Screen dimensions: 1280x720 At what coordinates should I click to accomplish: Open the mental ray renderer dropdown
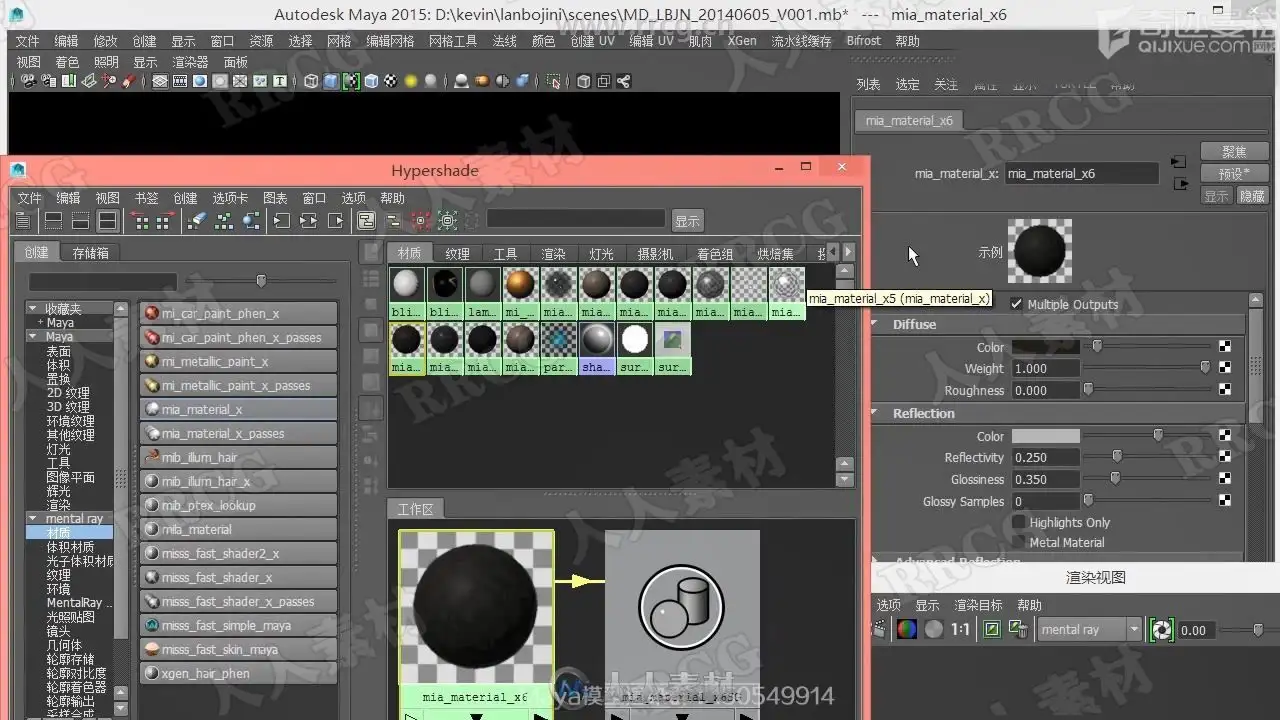[x=1090, y=630]
